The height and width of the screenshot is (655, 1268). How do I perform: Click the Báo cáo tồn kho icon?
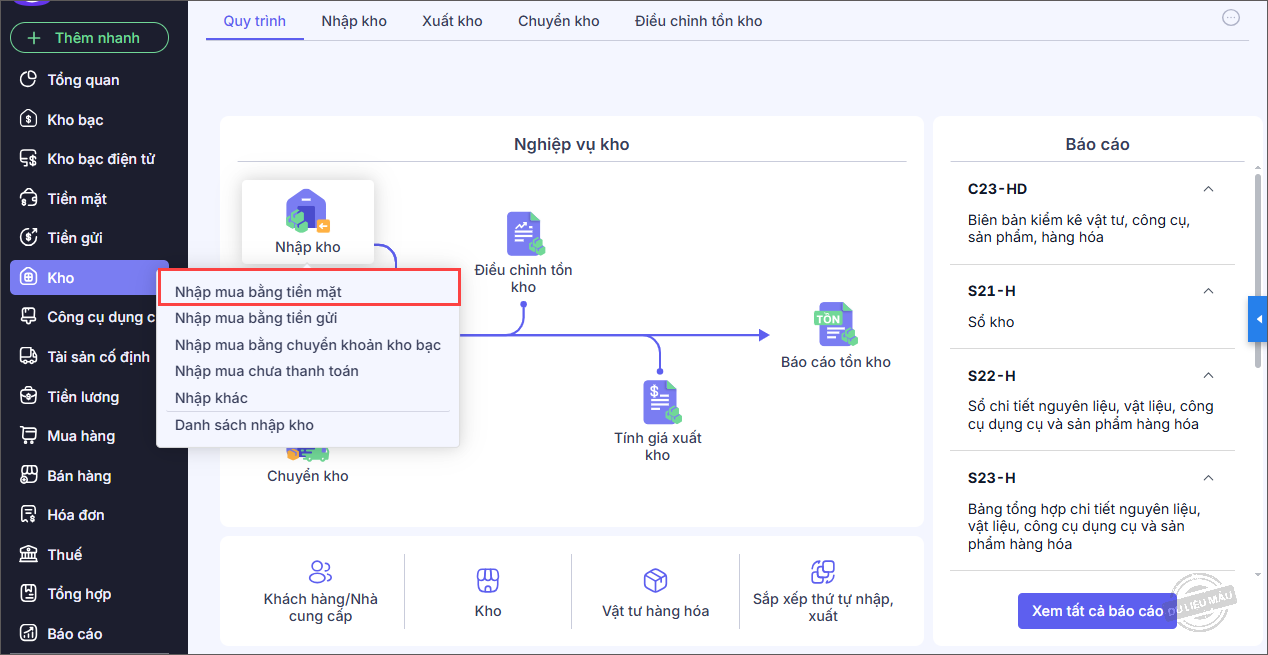835,324
